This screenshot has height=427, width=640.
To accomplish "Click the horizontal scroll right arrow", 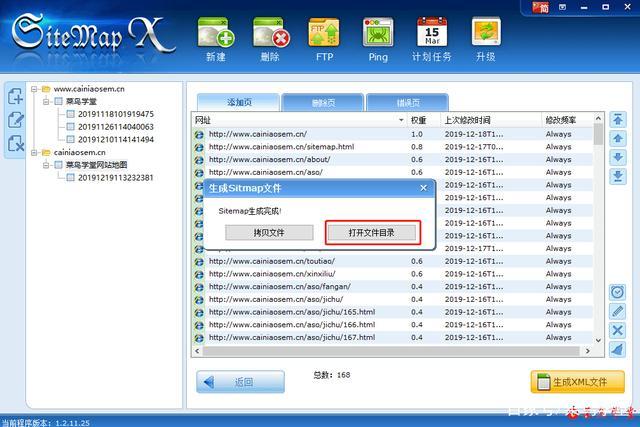I will click(587, 351).
